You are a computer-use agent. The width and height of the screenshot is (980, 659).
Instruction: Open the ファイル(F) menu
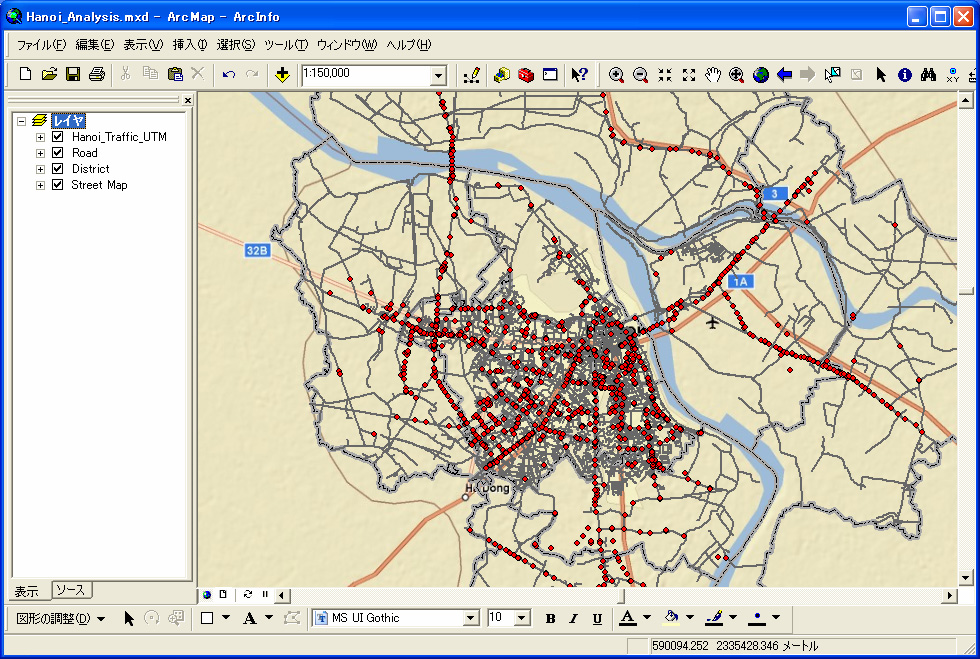[41, 45]
